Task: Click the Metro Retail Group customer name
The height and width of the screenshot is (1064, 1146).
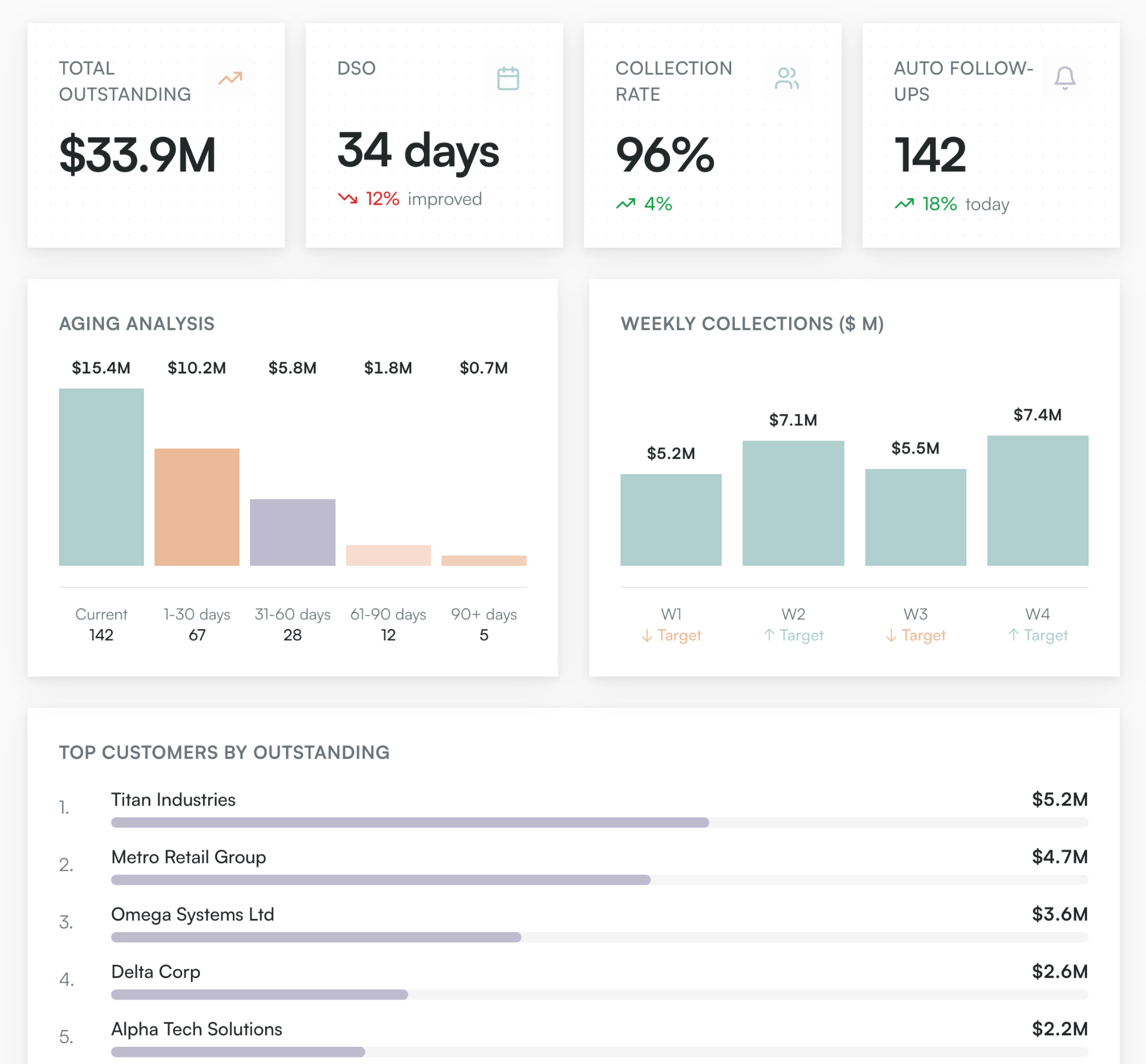Action: (188, 858)
